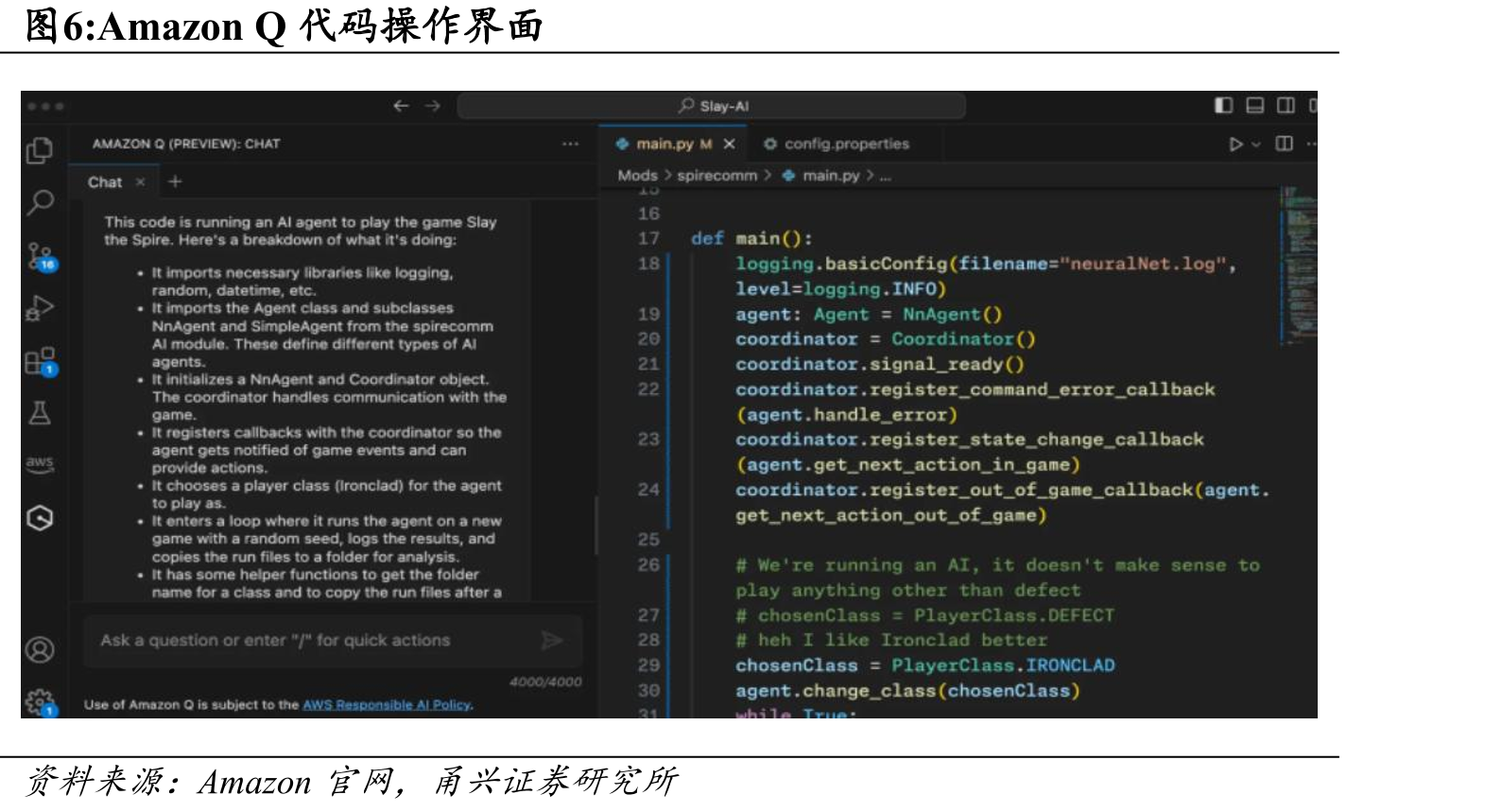Open the run options dropdown arrow
Image resolution: width=1485 pixels, height=812 pixels.
pyautogui.click(x=1256, y=145)
